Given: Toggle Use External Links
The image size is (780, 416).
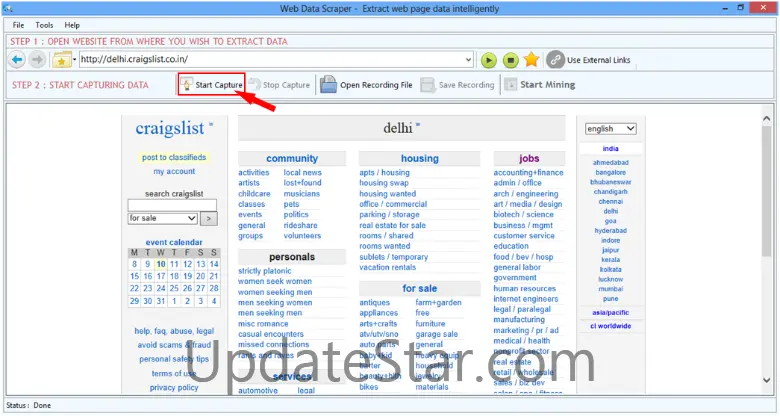Looking at the screenshot, I should (x=588, y=60).
